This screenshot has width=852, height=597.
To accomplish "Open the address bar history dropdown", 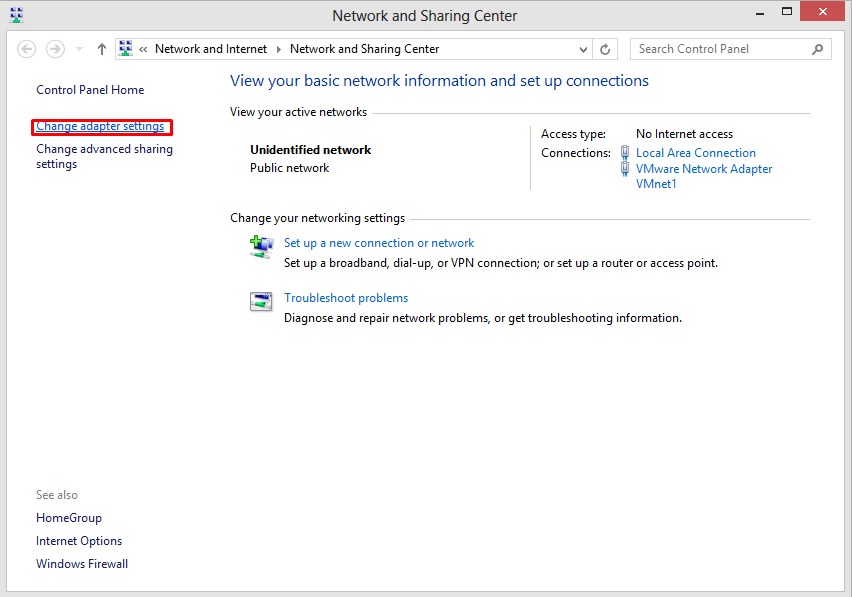I will click(x=583, y=49).
